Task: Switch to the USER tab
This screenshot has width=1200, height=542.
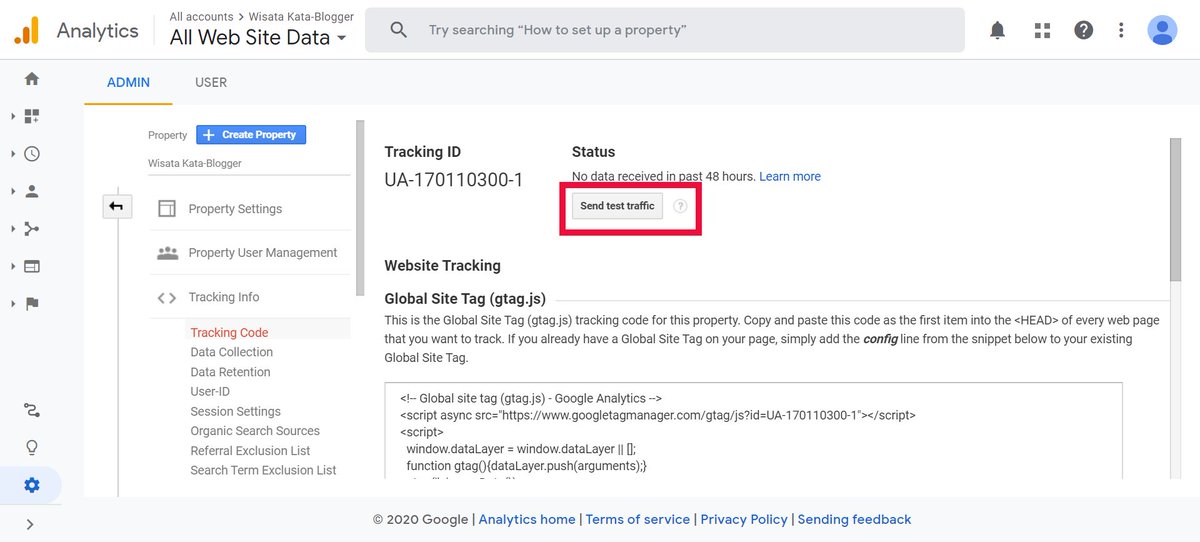Action: [211, 82]
